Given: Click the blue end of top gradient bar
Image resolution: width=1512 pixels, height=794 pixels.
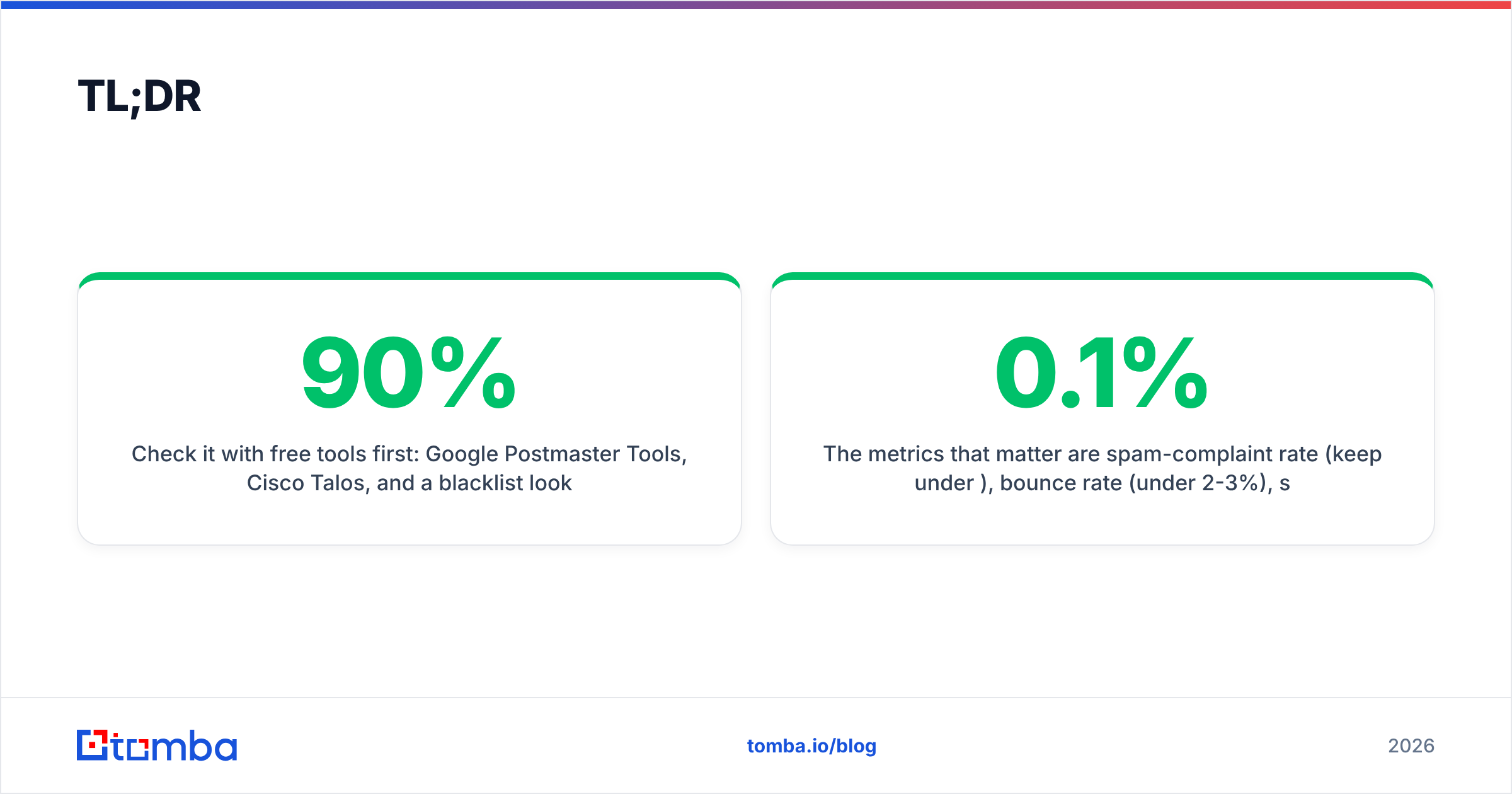Looking at the screenshot, I should pyautogui.click(x=38, y=4).
